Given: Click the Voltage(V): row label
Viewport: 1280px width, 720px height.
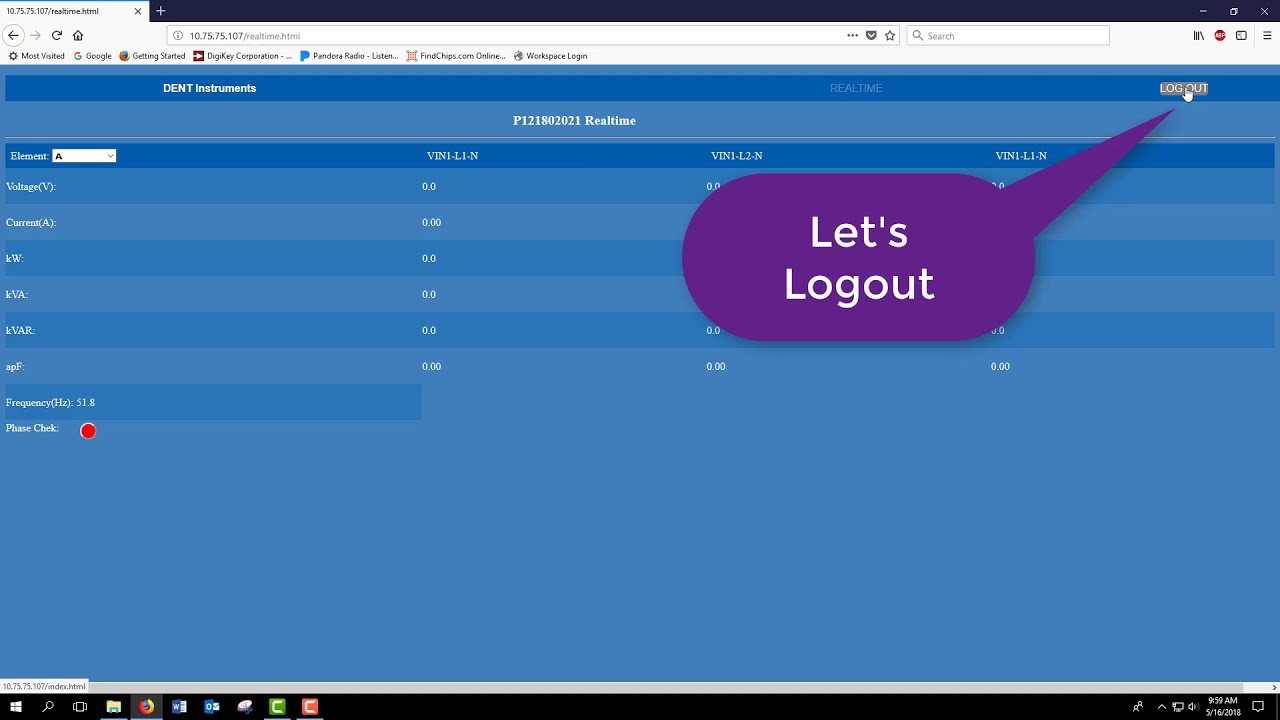Looking at the screenshot, I should 31,187.
